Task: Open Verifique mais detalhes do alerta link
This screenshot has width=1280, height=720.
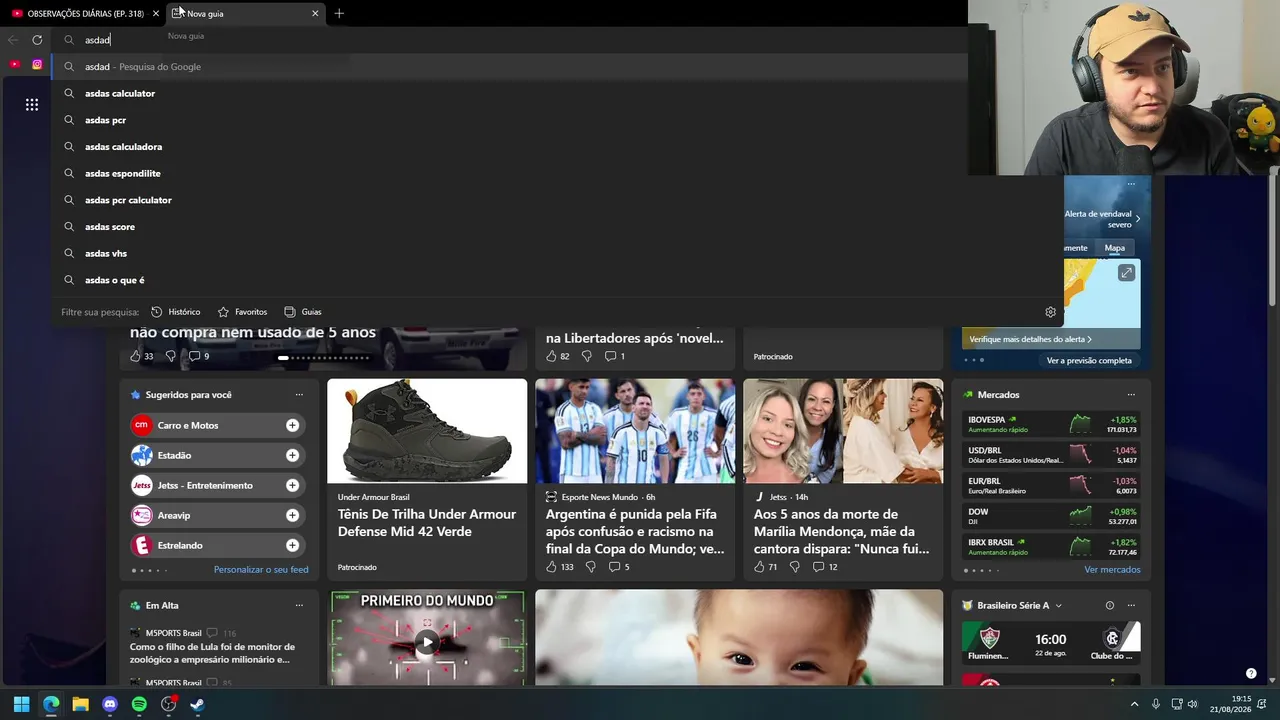Action: (x=1030, y=339)
